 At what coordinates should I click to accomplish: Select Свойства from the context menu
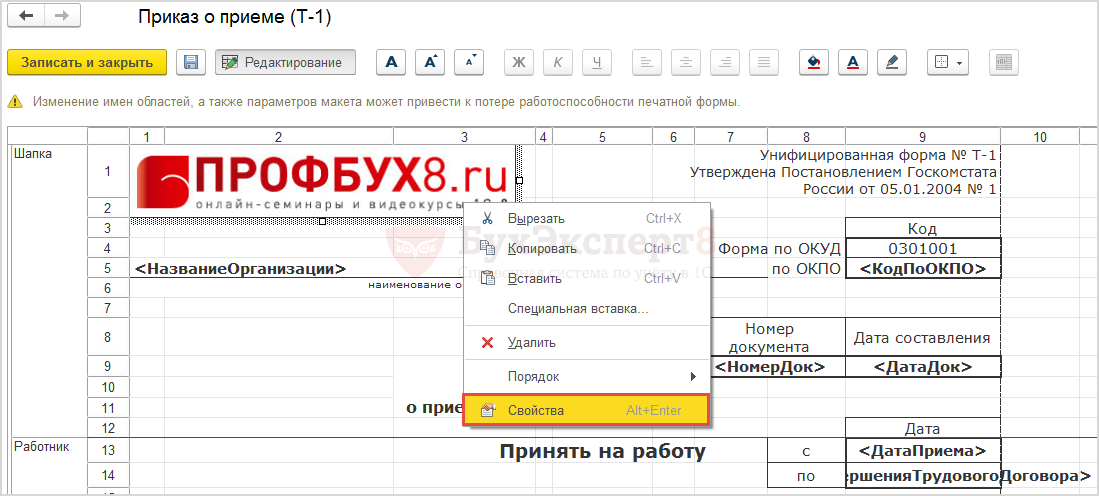pyautogui.click(x=586, y=411)
